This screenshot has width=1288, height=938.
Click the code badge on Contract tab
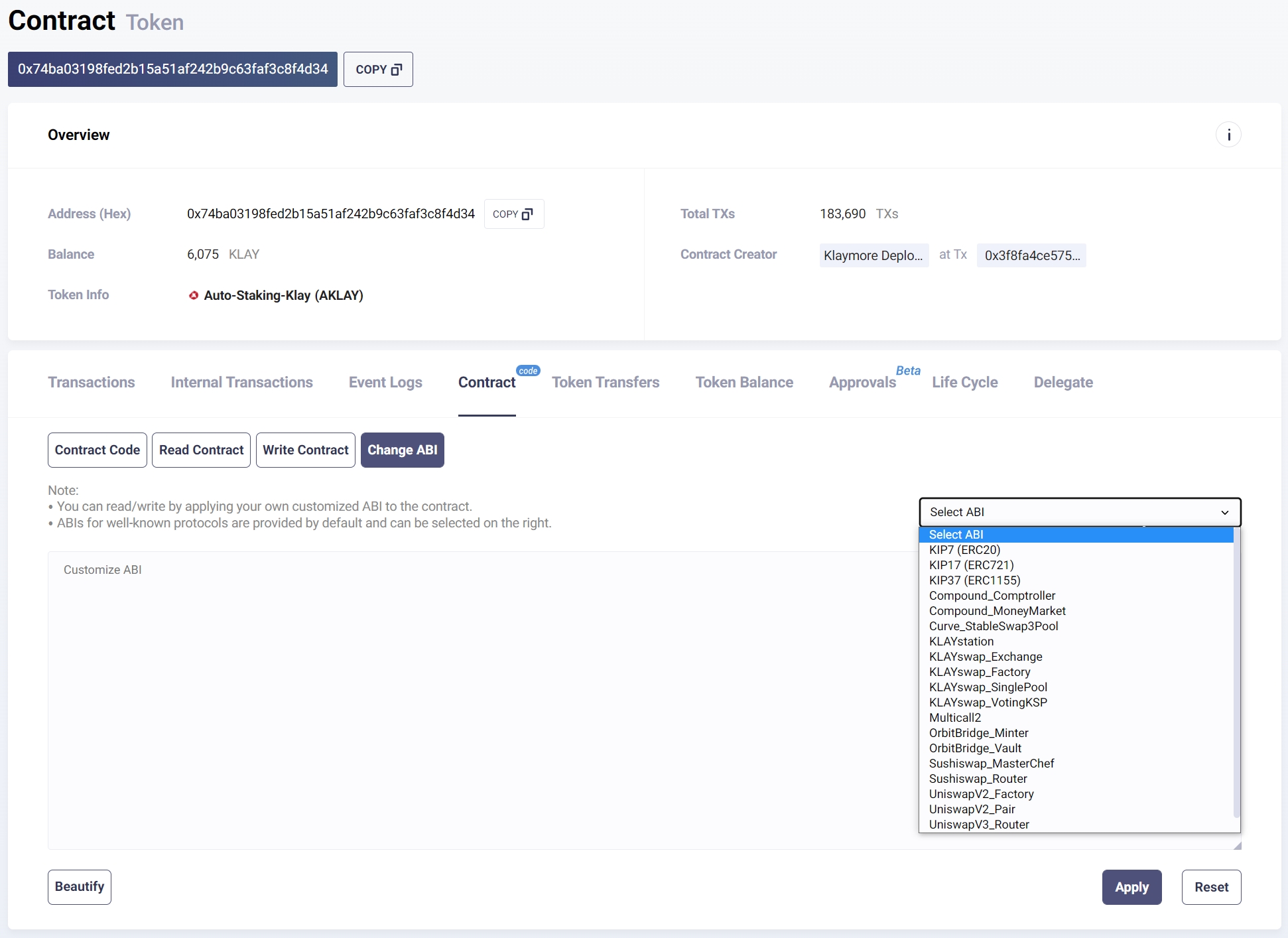(528, 371)
